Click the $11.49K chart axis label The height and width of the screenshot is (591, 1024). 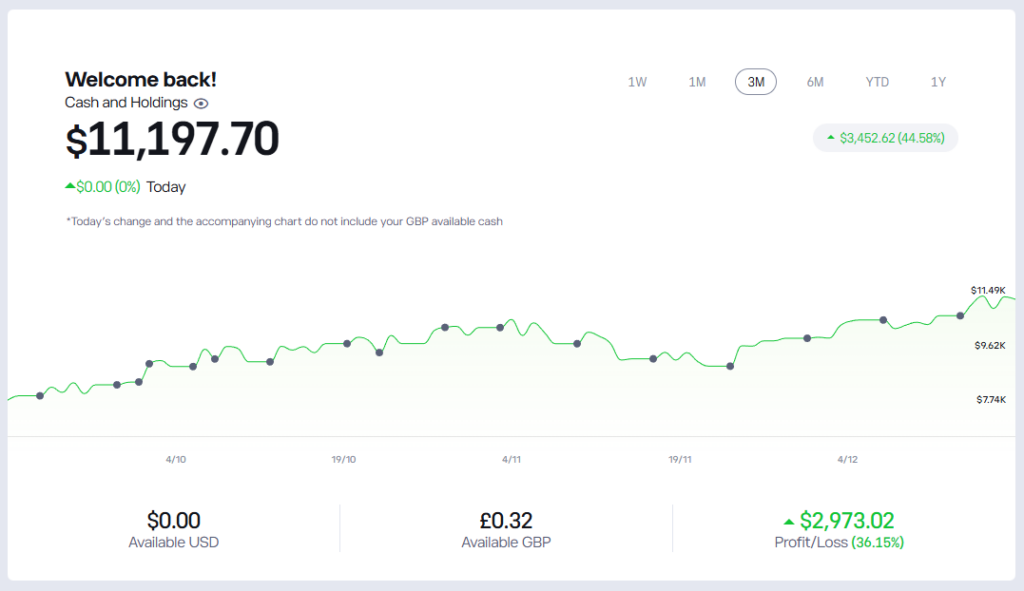click(x=988, y=290)
